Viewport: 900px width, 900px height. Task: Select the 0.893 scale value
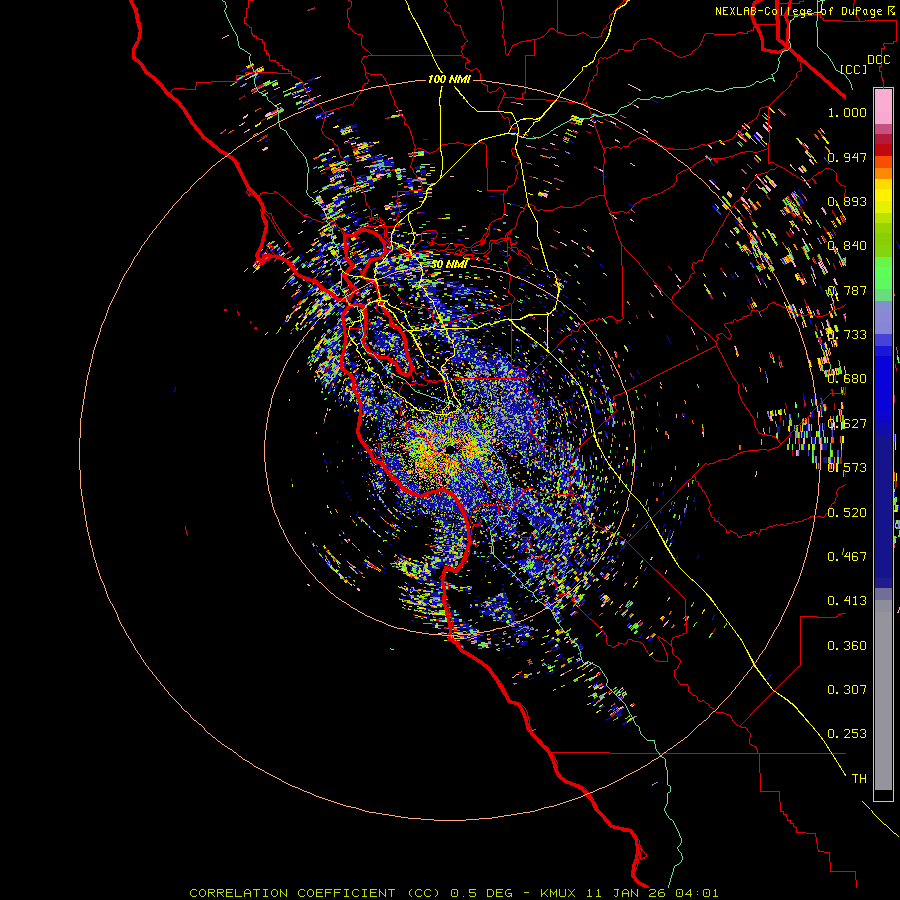pyautogui.click(x=847, y=201)
